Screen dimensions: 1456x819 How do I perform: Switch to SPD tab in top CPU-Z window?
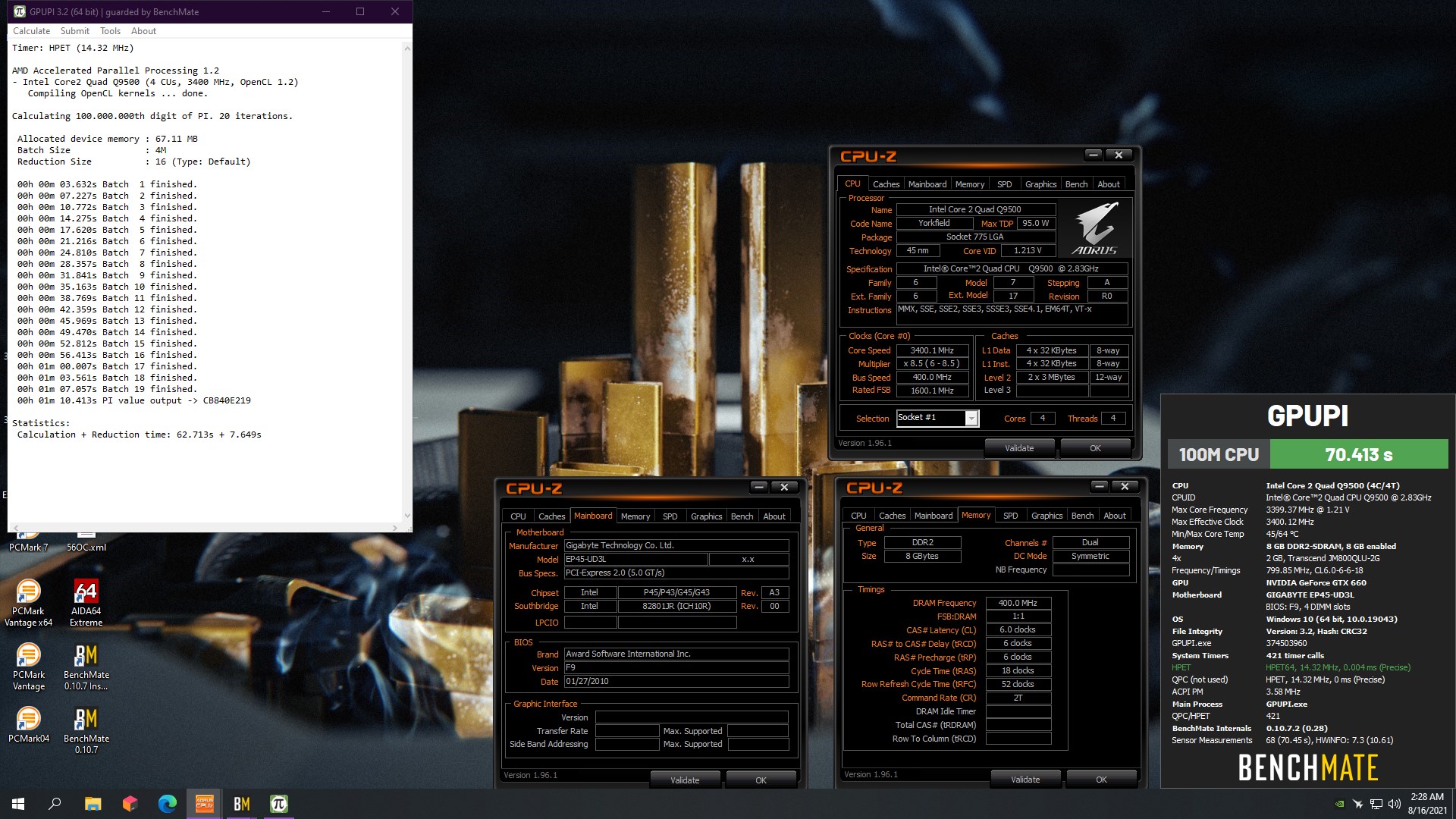pyautogui.click(x=1004, y=184)
